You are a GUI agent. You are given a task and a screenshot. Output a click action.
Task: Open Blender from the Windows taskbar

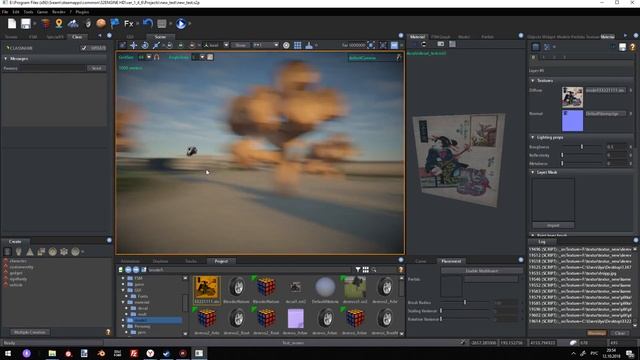101,353
